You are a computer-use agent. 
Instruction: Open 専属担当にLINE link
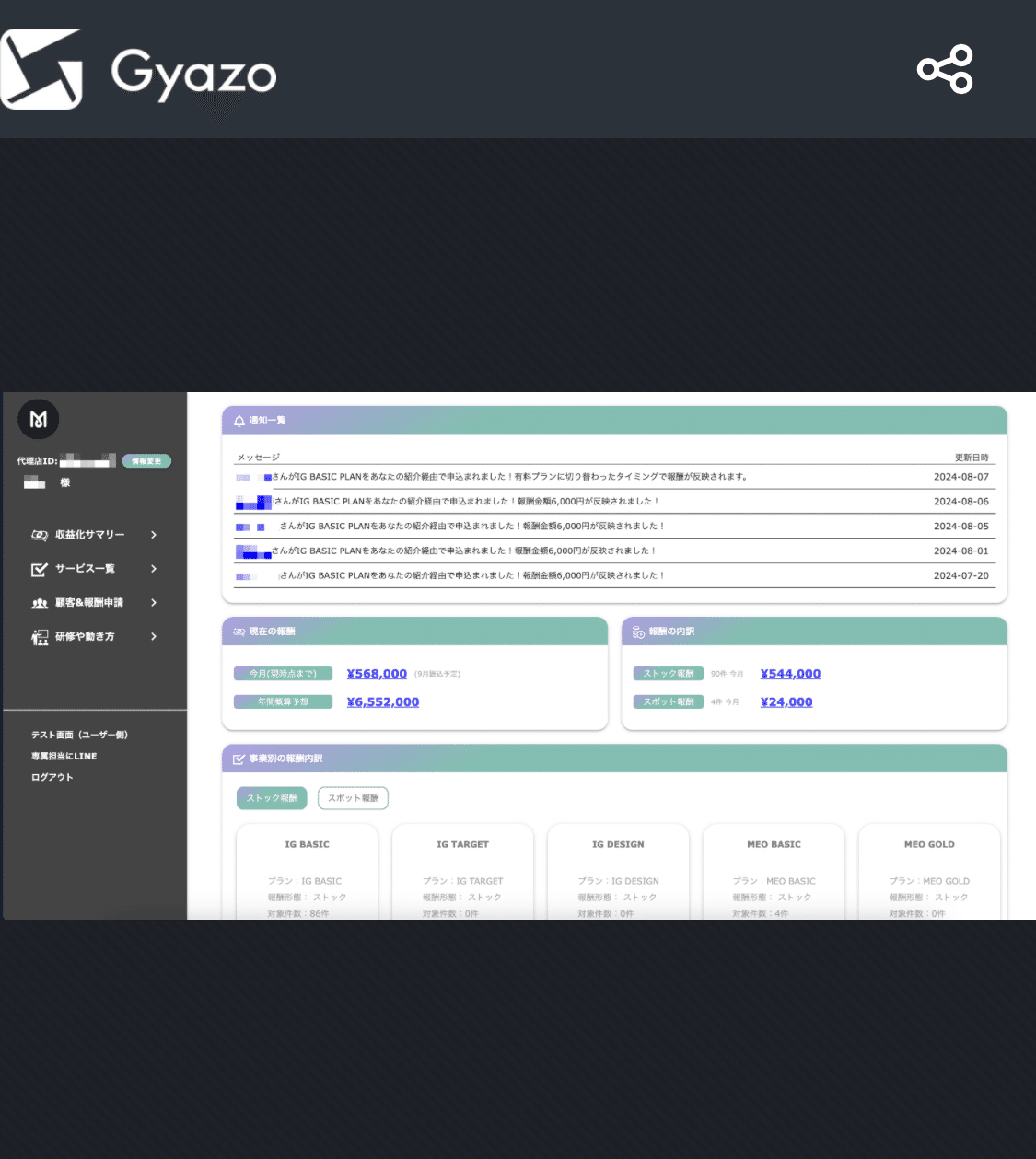pyautogui.click(x=64, y=756)
